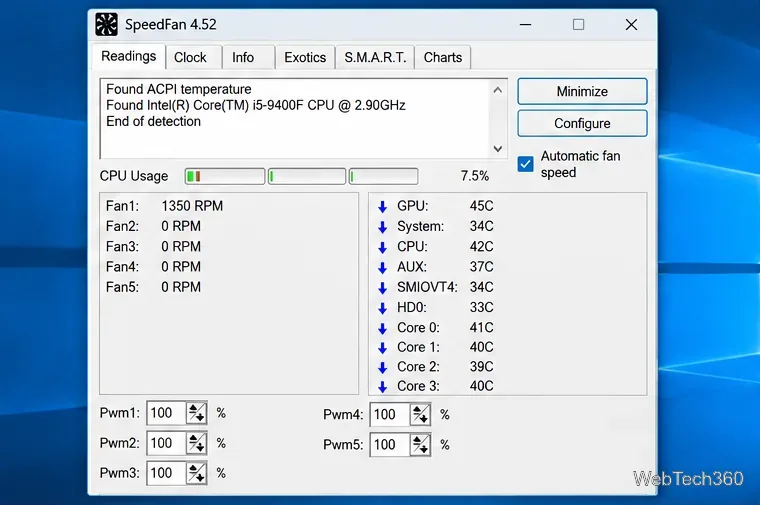Click the Core 1 temperature arrow icon
Viewport: 760px width, 505px height.
(382, 348)
